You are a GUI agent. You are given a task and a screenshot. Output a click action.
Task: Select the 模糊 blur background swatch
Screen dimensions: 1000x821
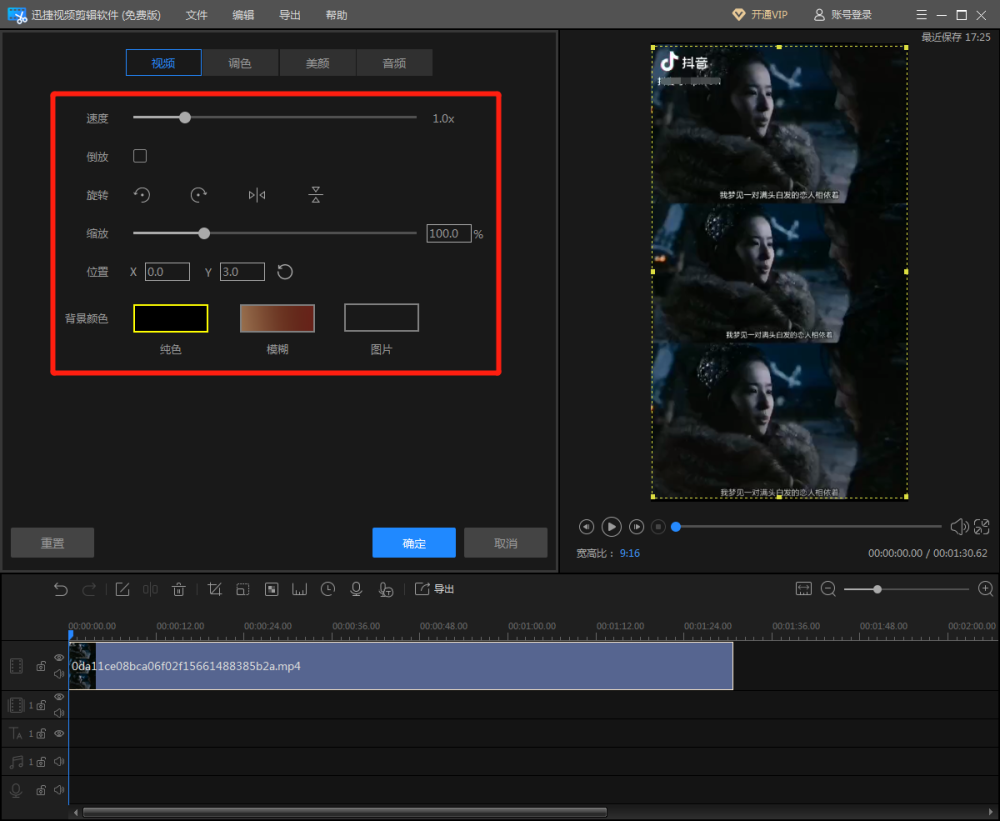coord(277,318)
